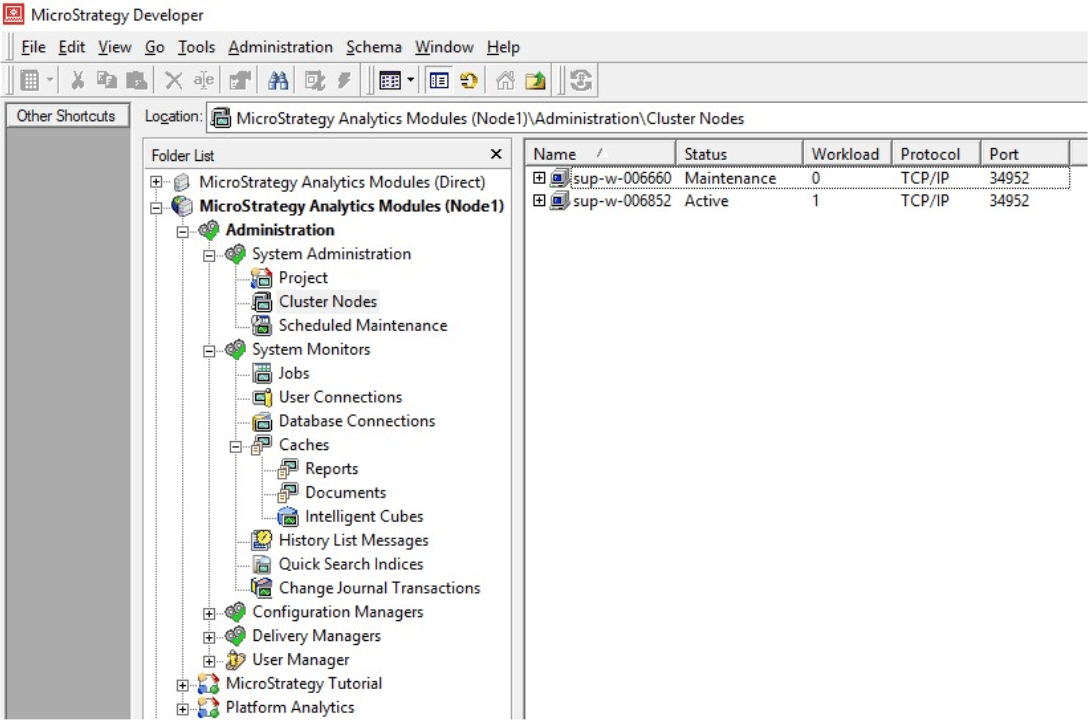
Task: Expand MicroStrategy Analytics Modules (Direct)
Action: (x=156, y=182)
